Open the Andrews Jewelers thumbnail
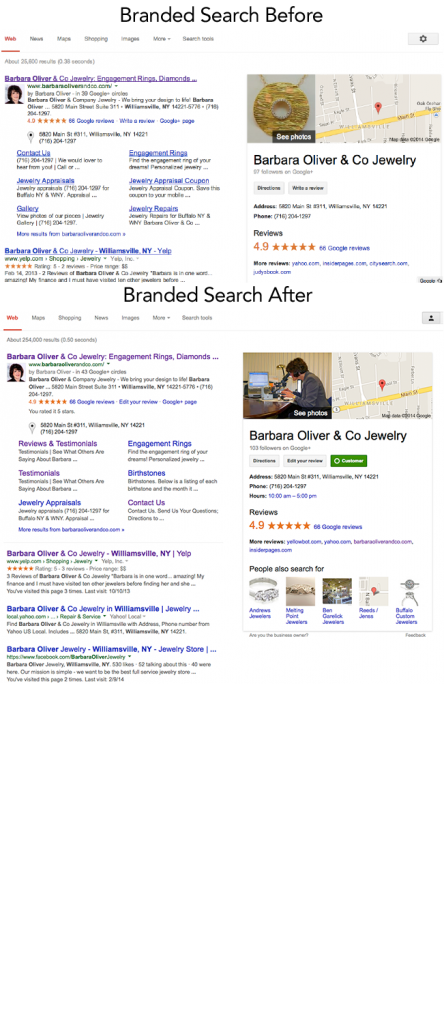This screenshot has width=444, height=1024. 264,591
